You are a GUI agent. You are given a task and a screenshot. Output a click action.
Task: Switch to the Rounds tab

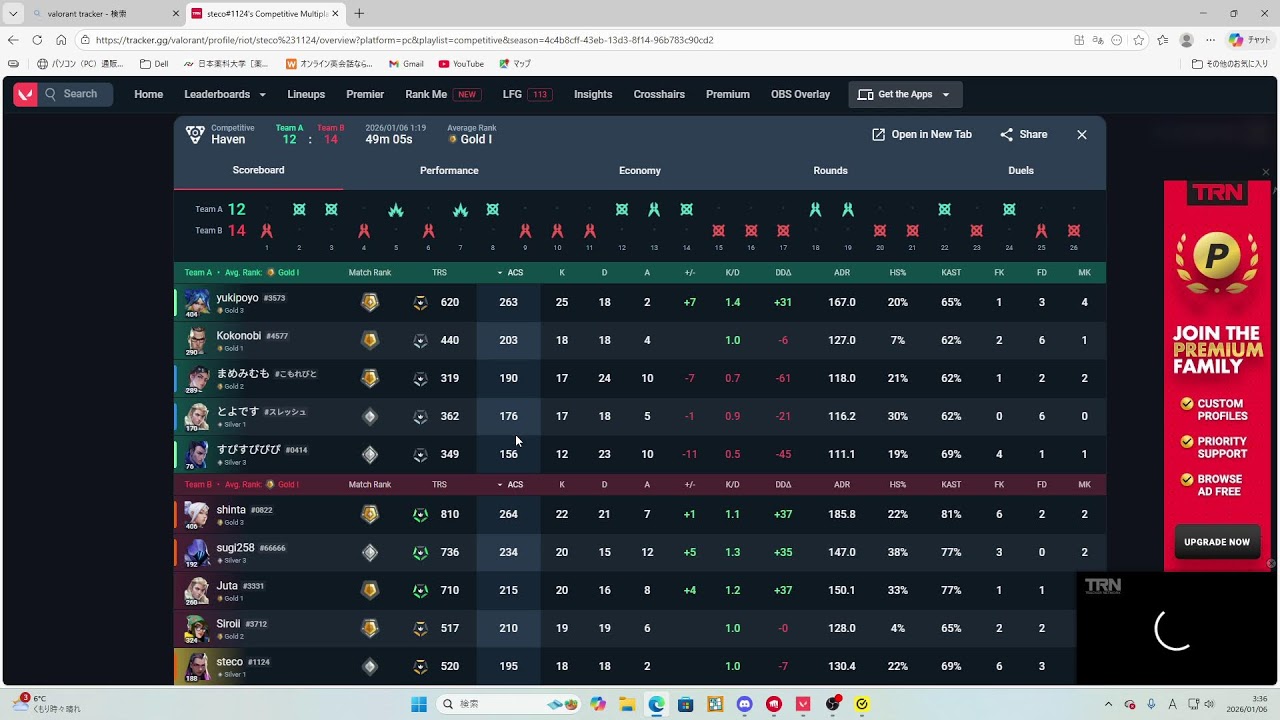[x=830, y=170]
